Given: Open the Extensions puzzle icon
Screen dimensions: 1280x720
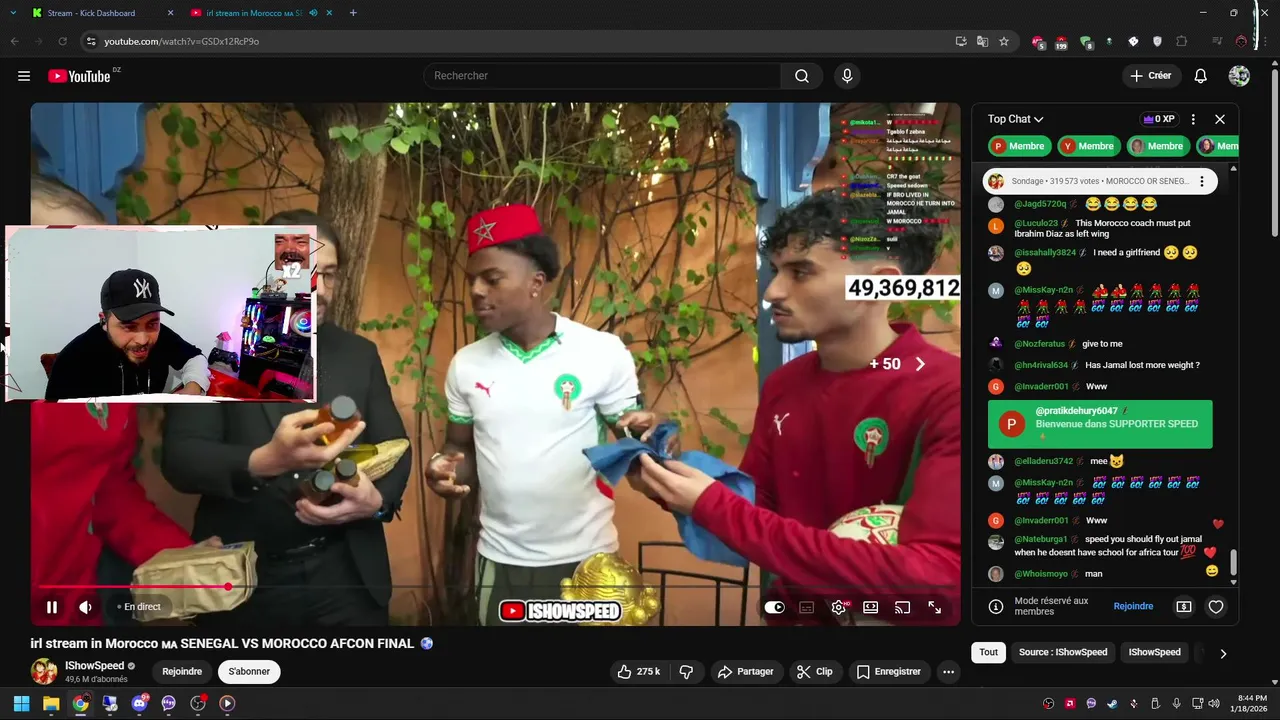Looking at the screenshot, I should click(x=1182, y=41).
